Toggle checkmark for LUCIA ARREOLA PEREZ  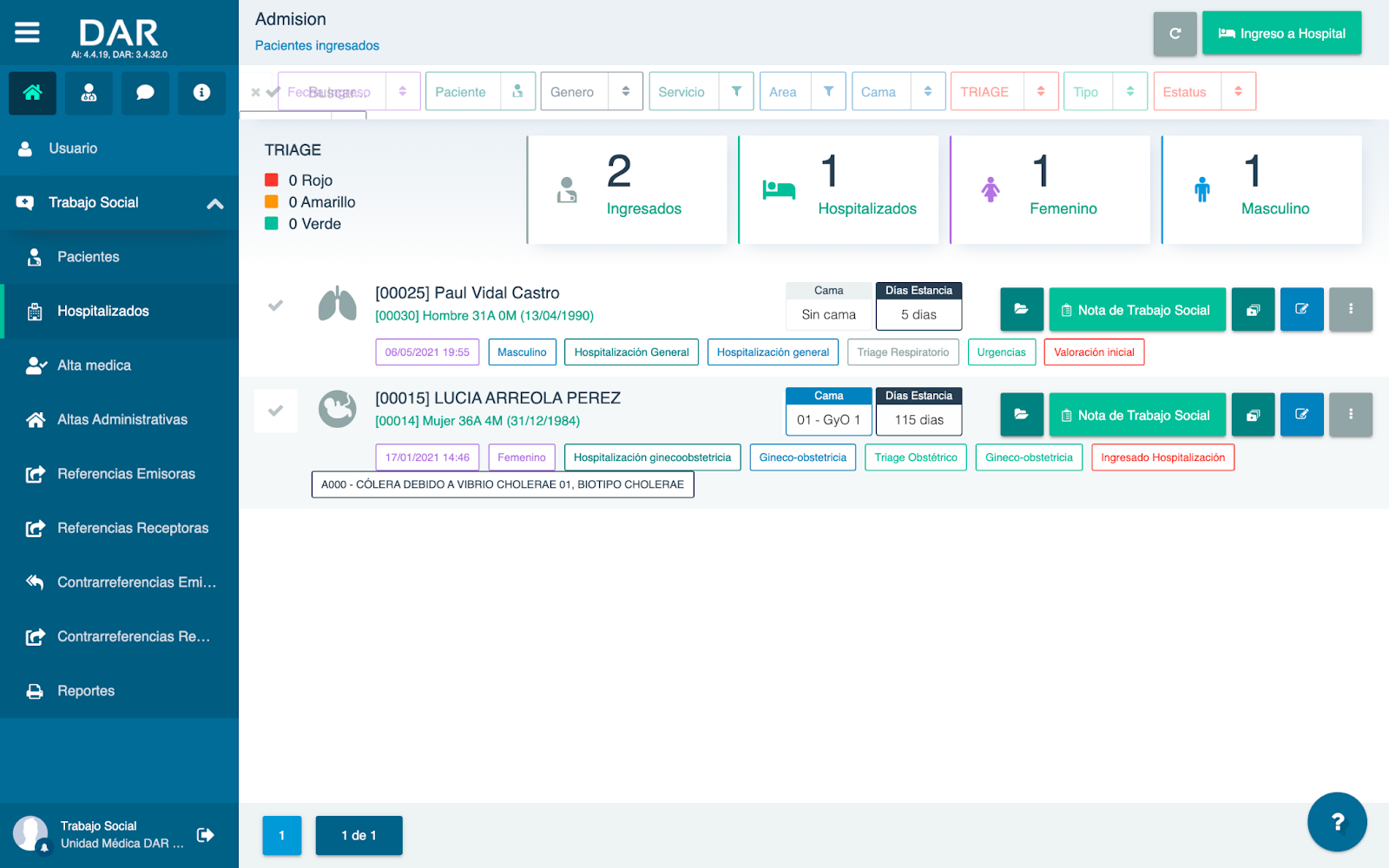(x=275, y=411)
